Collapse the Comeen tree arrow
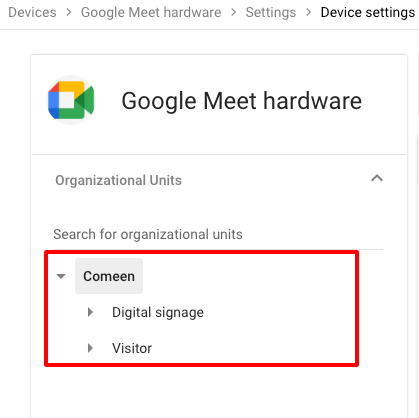This screenshot has height=418, width=419. (61, 276)
